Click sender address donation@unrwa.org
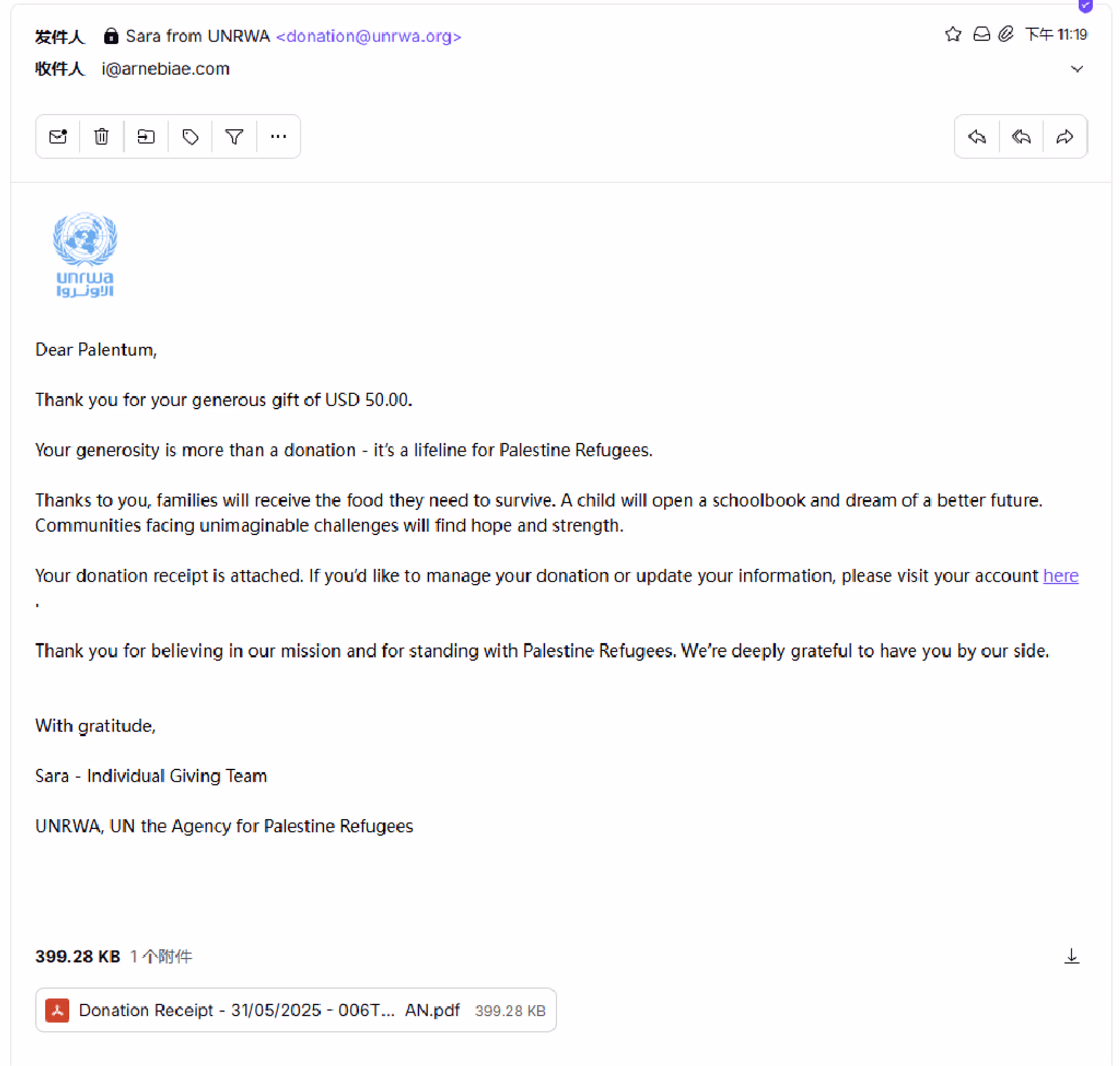 click(368, 36)
